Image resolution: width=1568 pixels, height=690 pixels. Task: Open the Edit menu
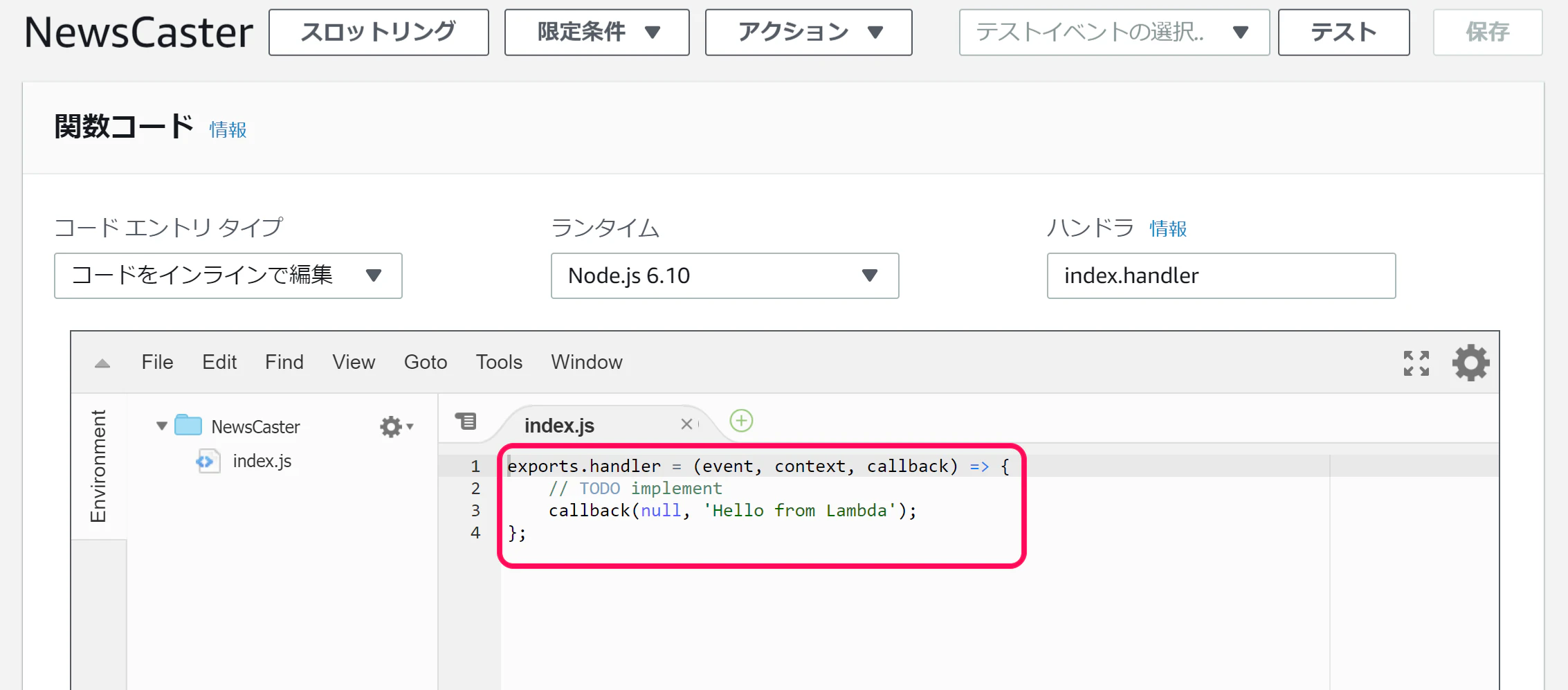pyautogui.click(x=219, y=362)
